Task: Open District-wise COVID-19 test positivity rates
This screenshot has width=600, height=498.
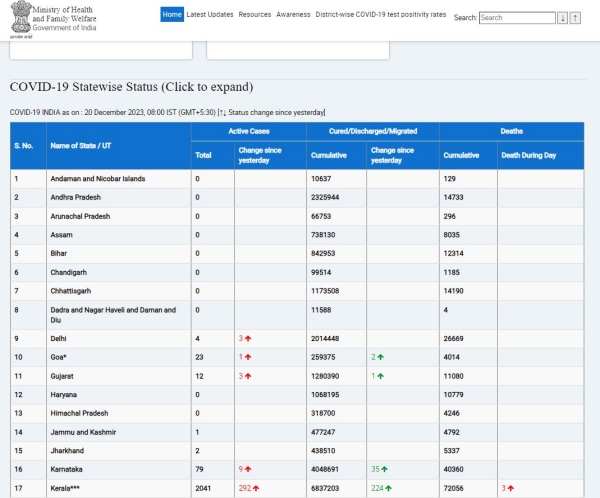Action: pos(381,15)
